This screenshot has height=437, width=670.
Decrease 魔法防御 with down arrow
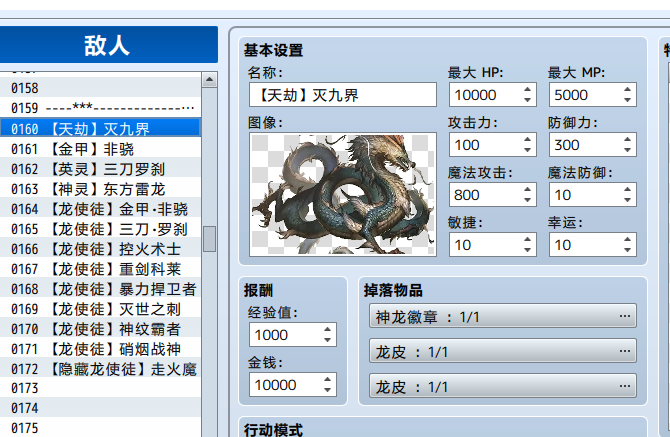[x=627, y=200]
